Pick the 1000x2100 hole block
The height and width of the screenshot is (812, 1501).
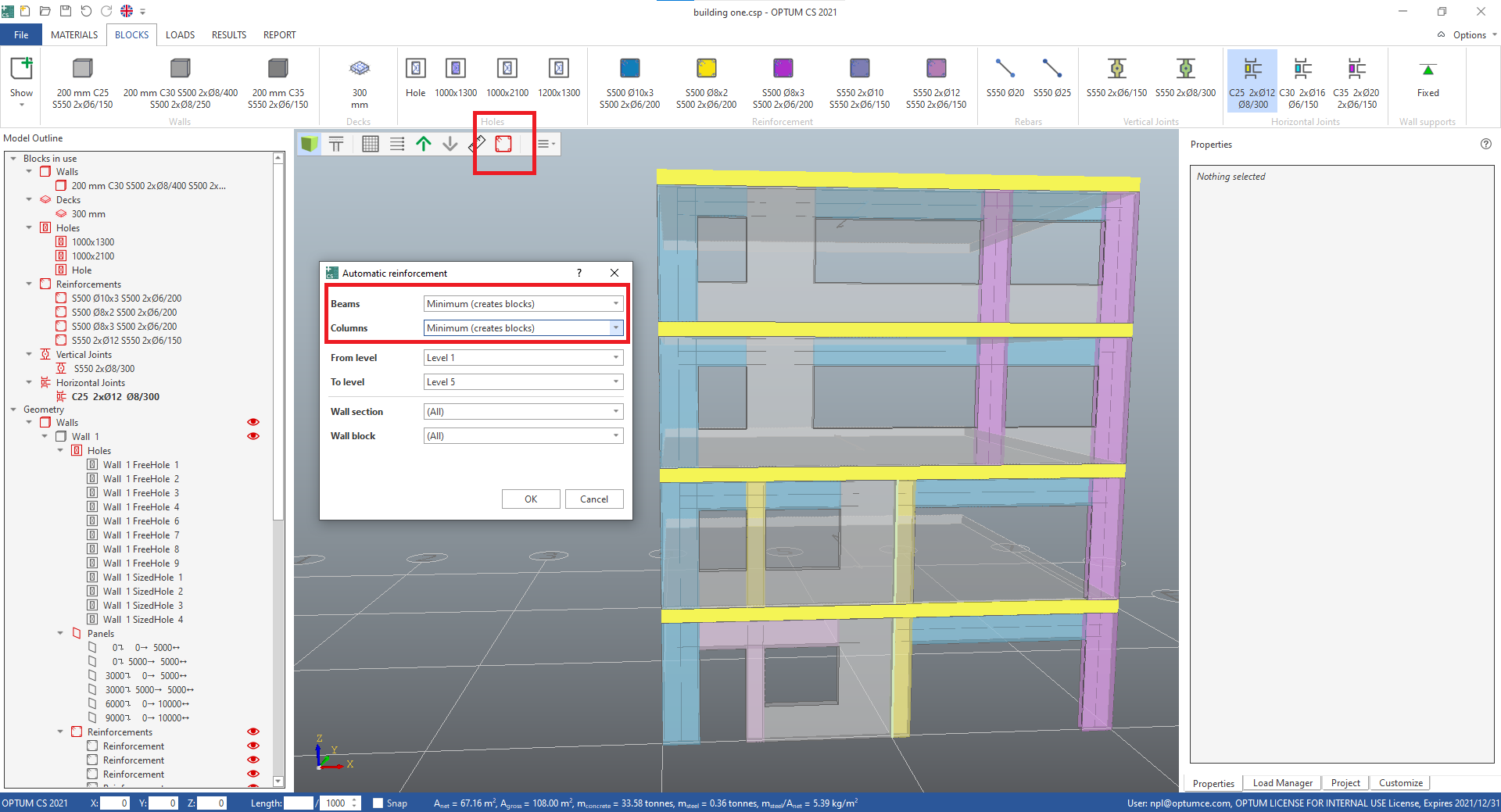click(x=507, y=78)
